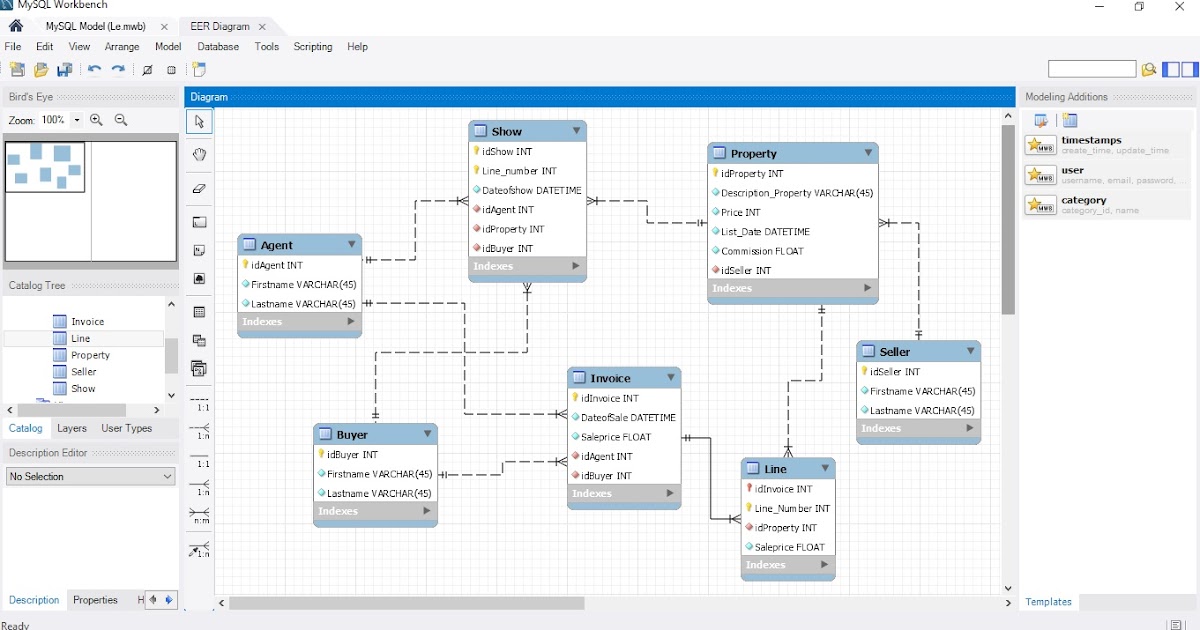Add a new diagram icon
Screen dimensions: 1200x630
tap(199, 70)
